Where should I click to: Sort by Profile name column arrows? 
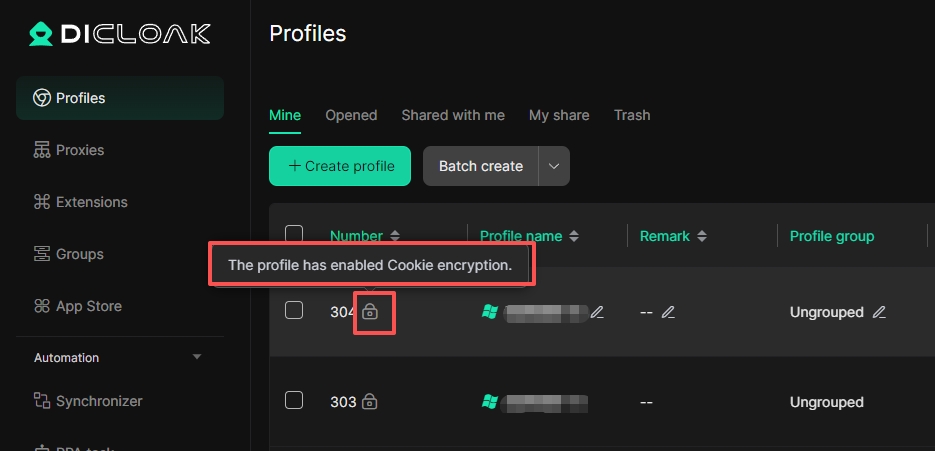pyautogui.click(x=573, y=236)
